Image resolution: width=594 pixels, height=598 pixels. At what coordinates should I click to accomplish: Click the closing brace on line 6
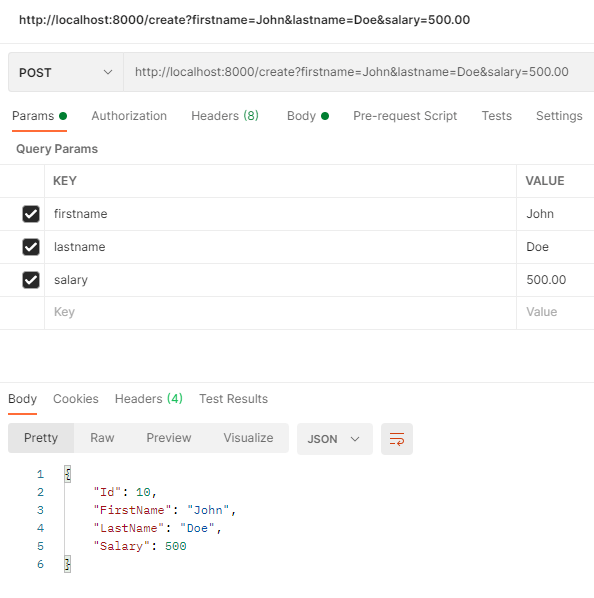[67, 564]
